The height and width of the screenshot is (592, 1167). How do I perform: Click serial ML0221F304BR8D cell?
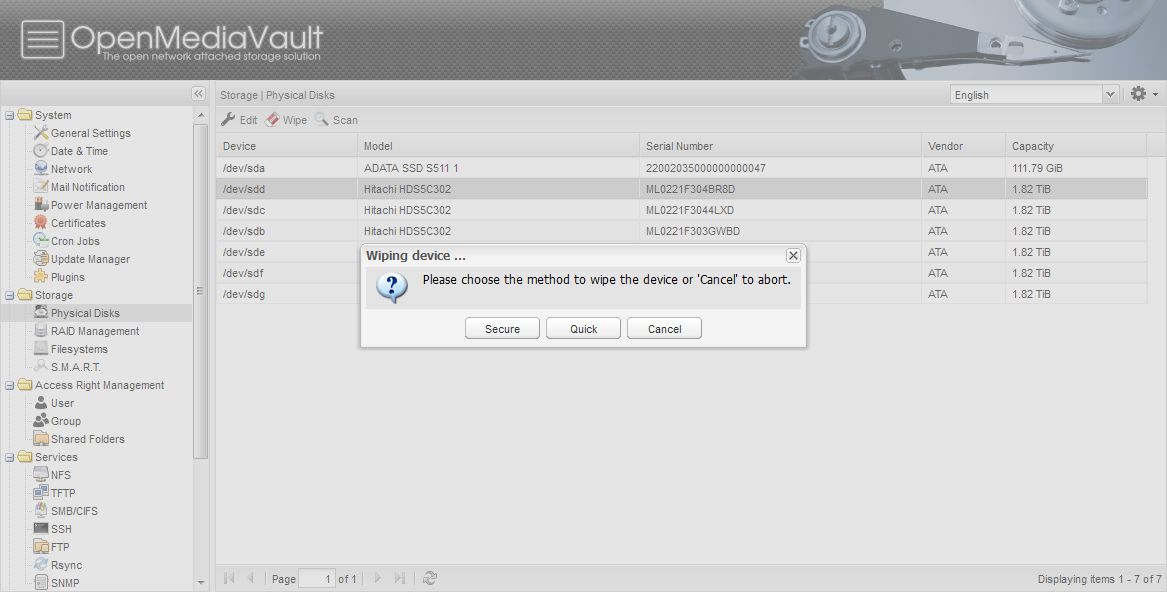780,189
